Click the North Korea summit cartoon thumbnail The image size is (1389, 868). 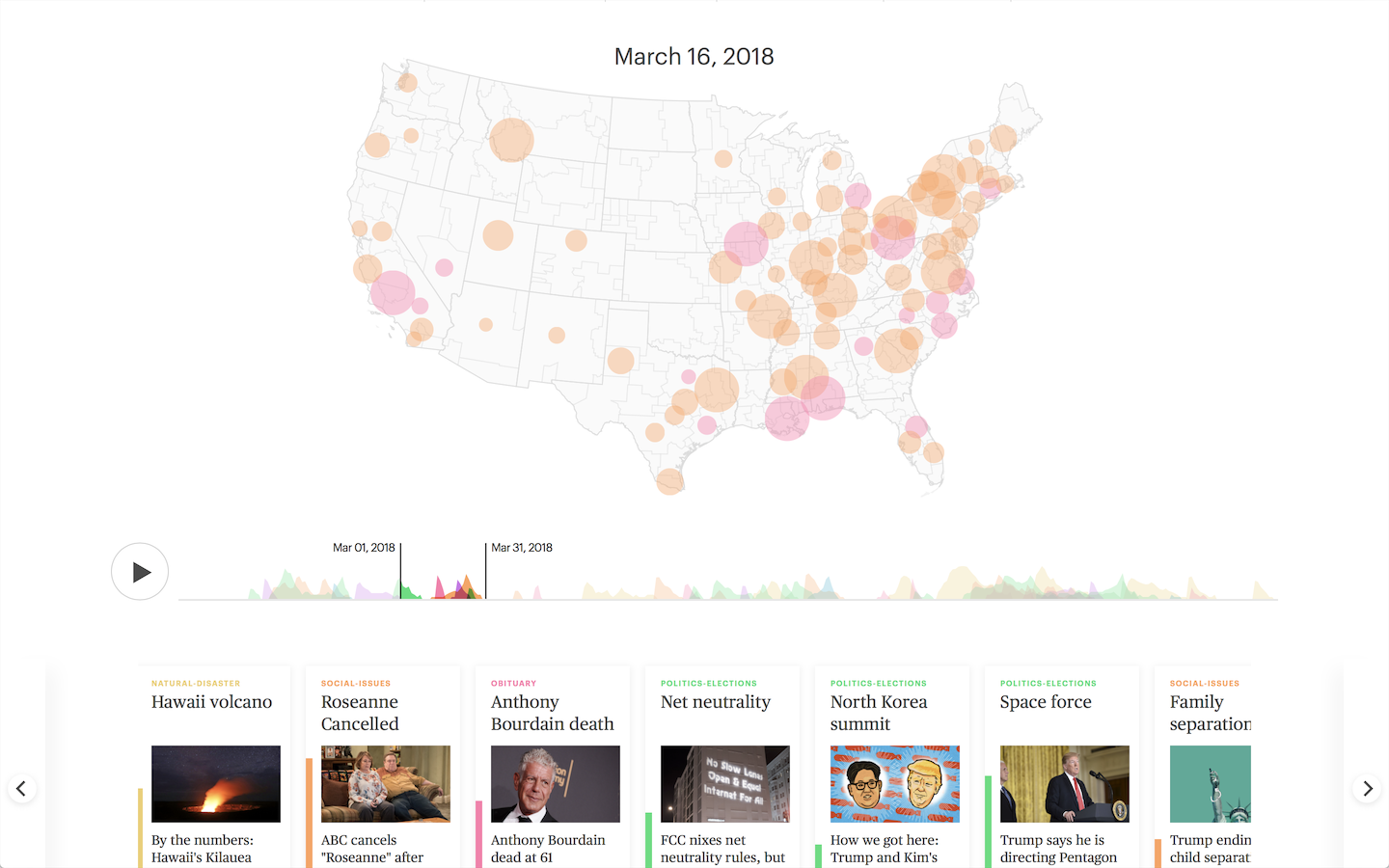coord(894,784)
